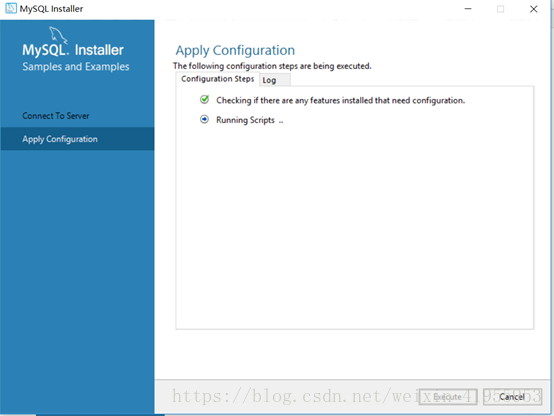Click the disabled maximize button
This screenshot has width=554, height=416.
[x=501, y=9]
